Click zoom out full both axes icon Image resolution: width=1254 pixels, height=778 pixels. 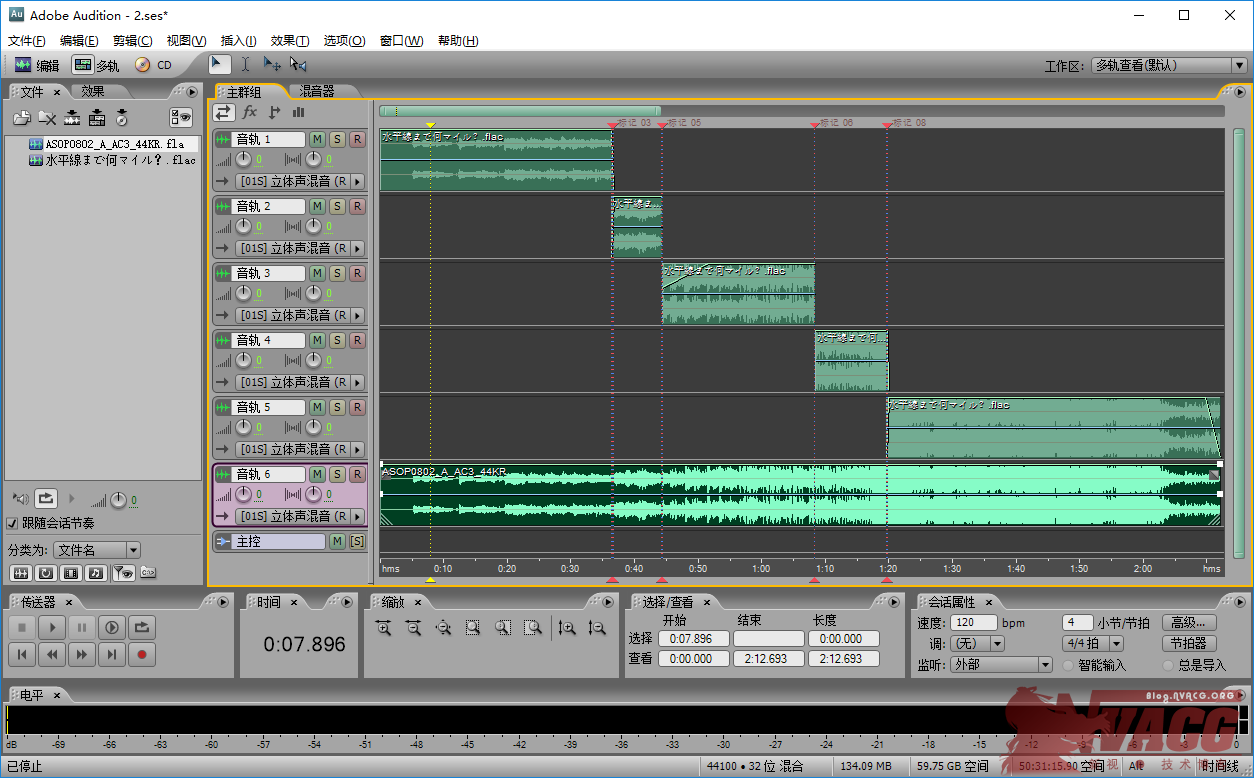(443, 628)
